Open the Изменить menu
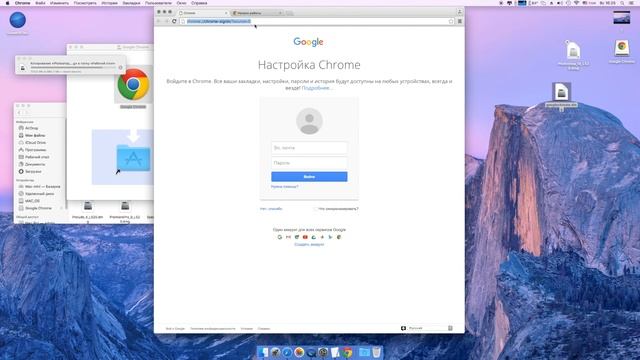This screenshot has width=640, height=360. [59, 3]
